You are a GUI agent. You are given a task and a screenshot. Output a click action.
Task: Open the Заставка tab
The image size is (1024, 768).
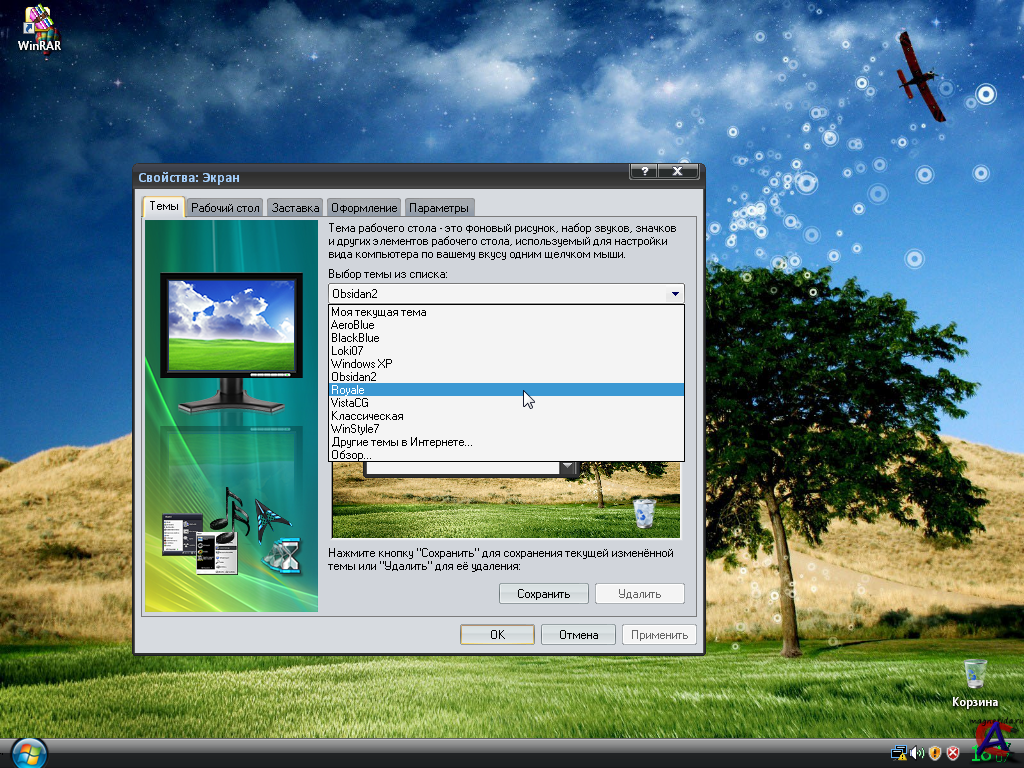click(x=295, y=208)
